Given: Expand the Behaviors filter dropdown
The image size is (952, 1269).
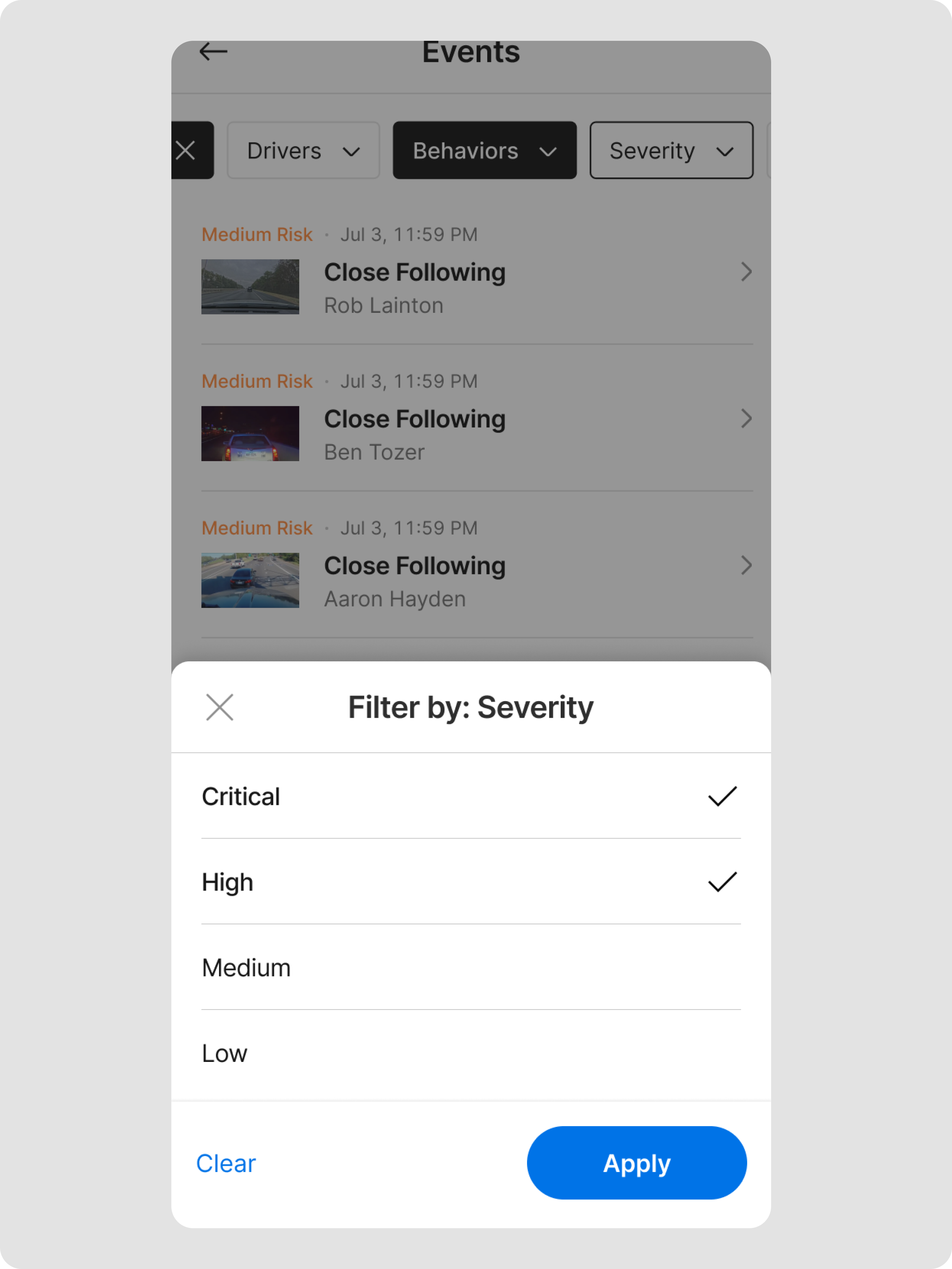Looking at the screenshot, I should click(x=485, y=150).
